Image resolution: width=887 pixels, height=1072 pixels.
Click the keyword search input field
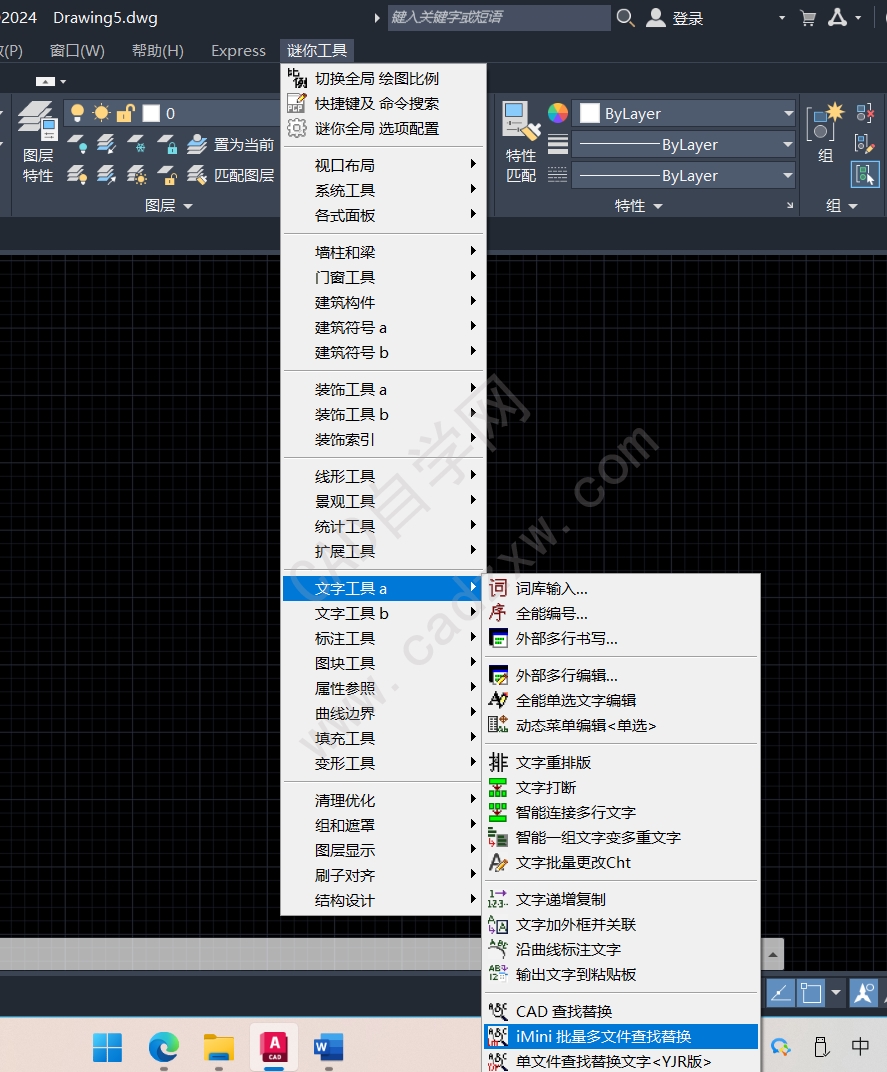tap(499, 18)
